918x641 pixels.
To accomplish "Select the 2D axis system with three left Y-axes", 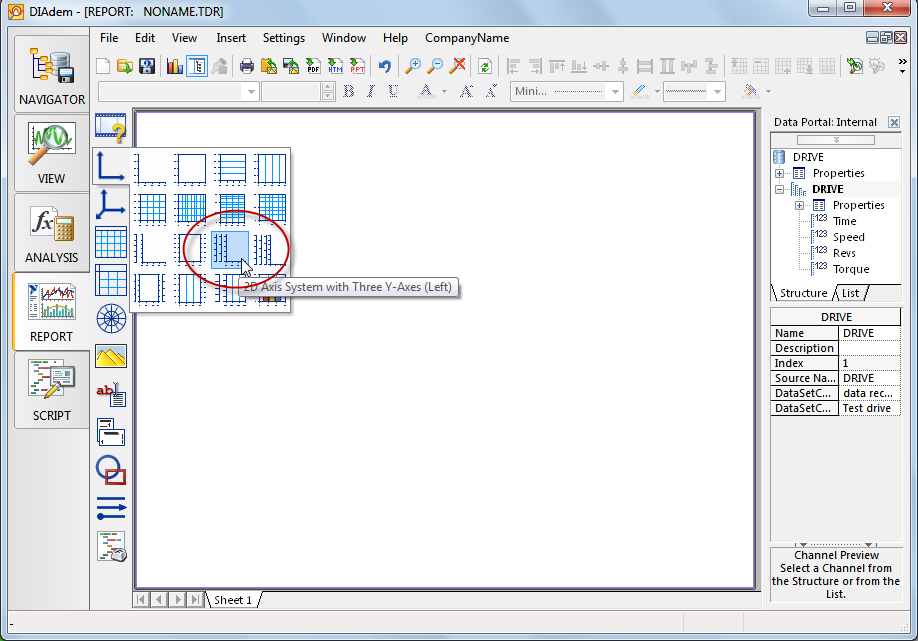I will coord(229,247).
